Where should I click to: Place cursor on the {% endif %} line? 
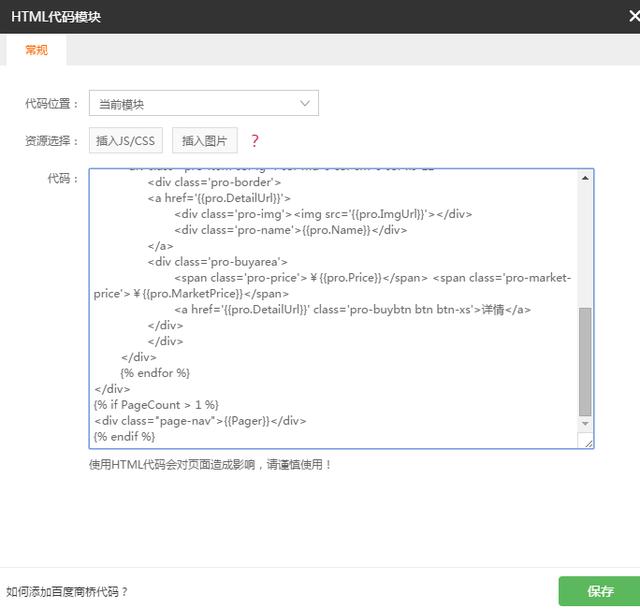[125, 437]
